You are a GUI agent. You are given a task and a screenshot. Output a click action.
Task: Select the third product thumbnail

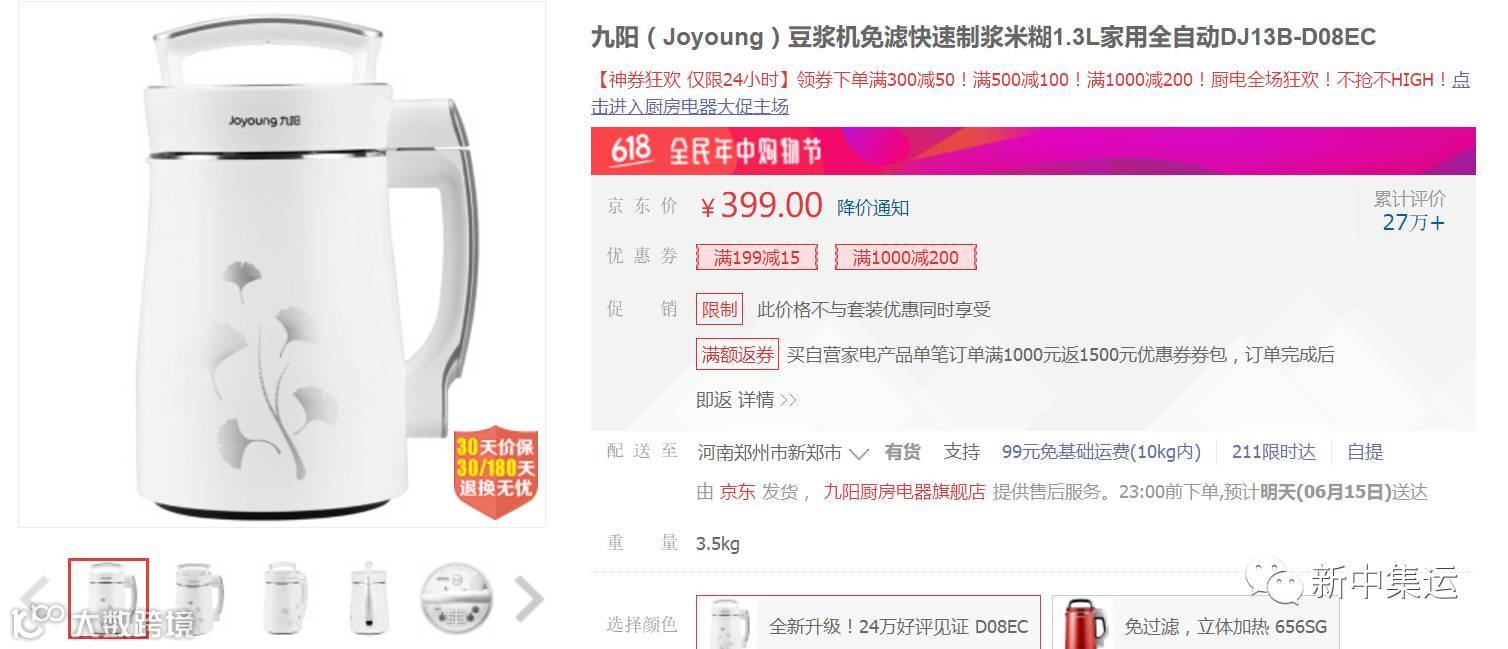coord(285,598)
